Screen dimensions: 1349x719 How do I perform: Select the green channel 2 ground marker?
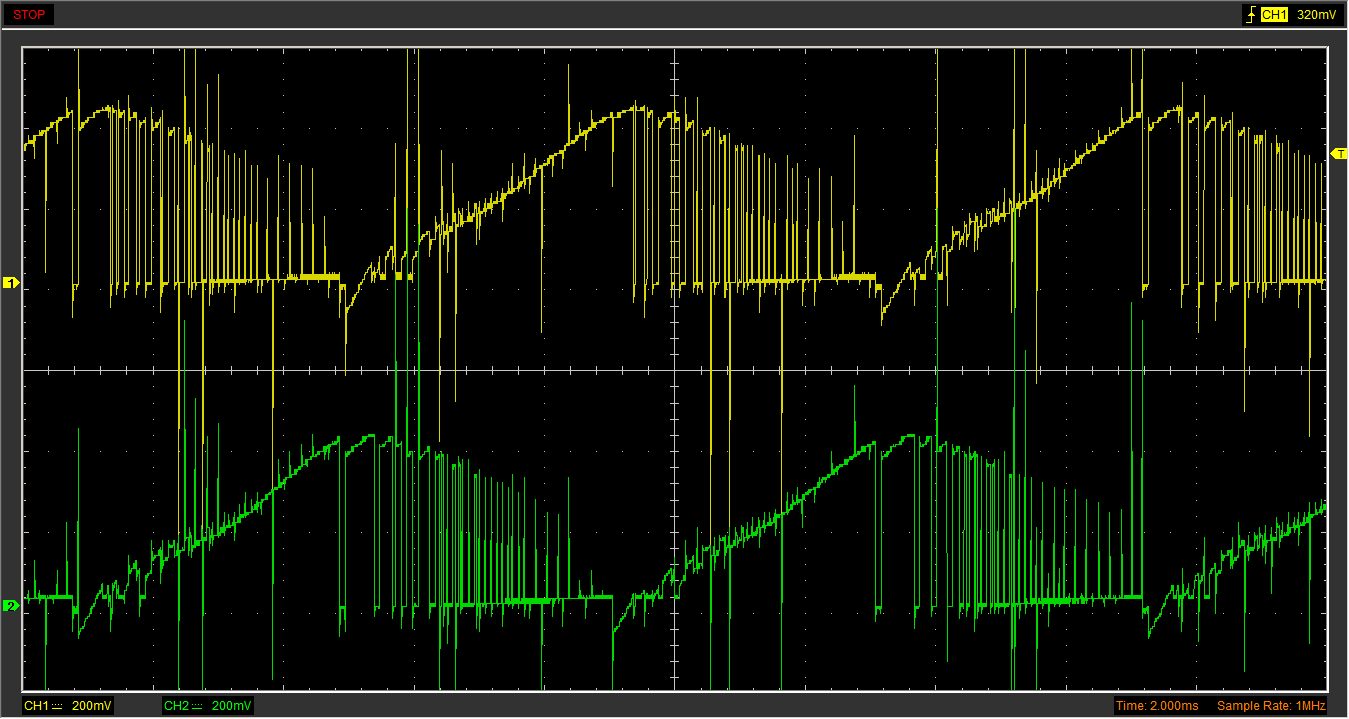pyautogui.click(x=11, y=606)
